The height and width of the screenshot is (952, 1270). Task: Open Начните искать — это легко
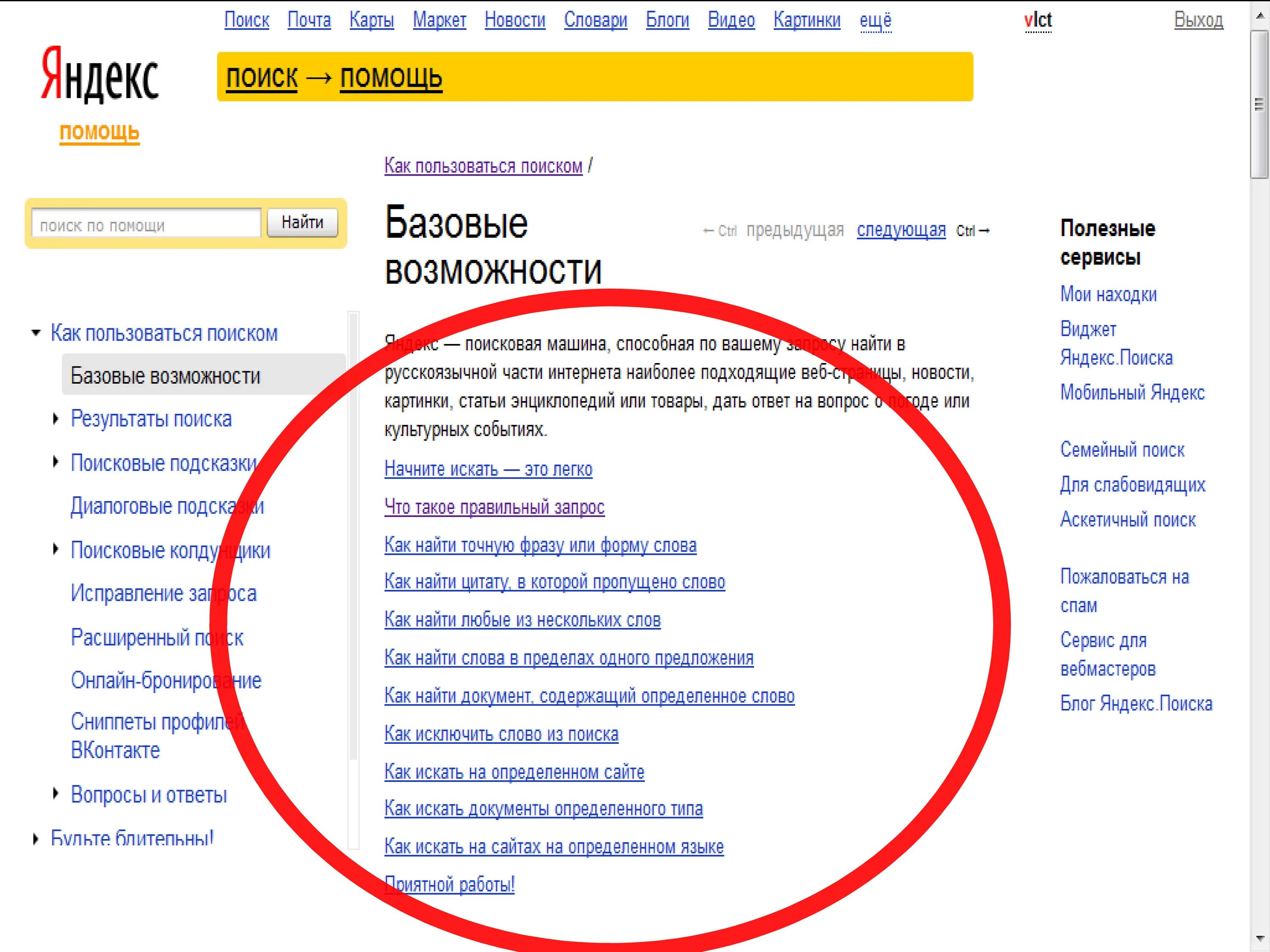(x=488, y=469)
